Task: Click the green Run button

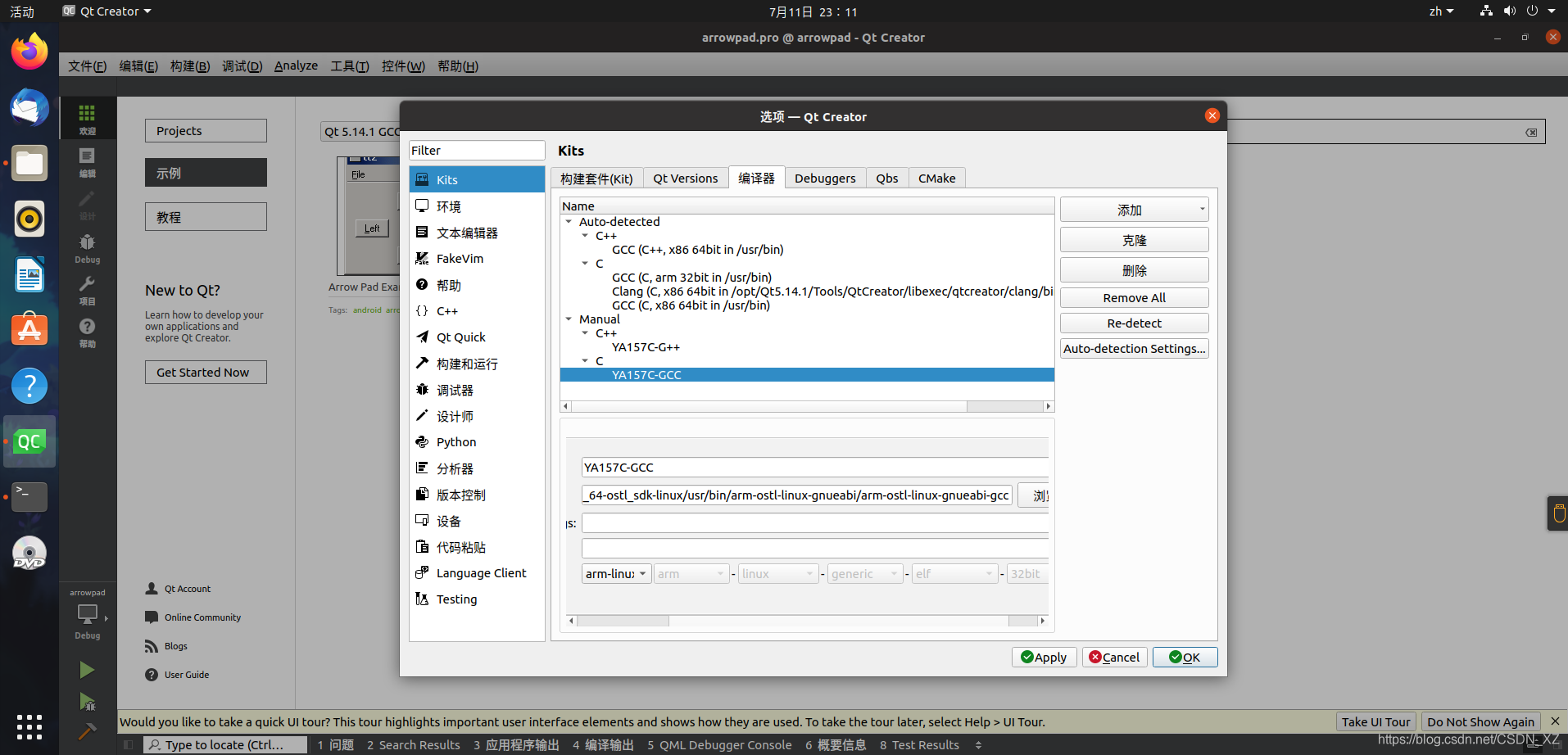Action: [x=87, y=671]
